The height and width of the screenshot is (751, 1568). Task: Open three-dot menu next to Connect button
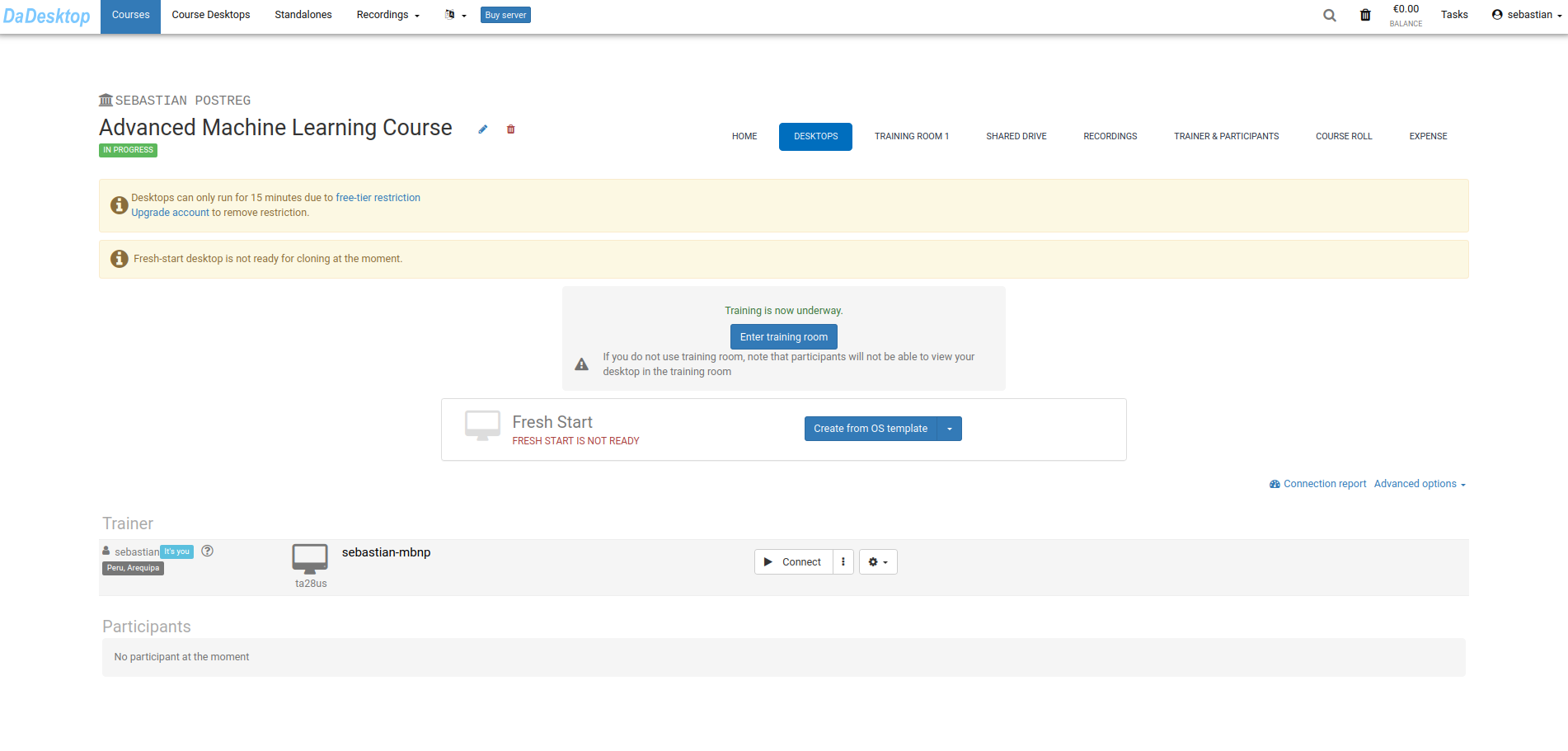coord(843,562)
